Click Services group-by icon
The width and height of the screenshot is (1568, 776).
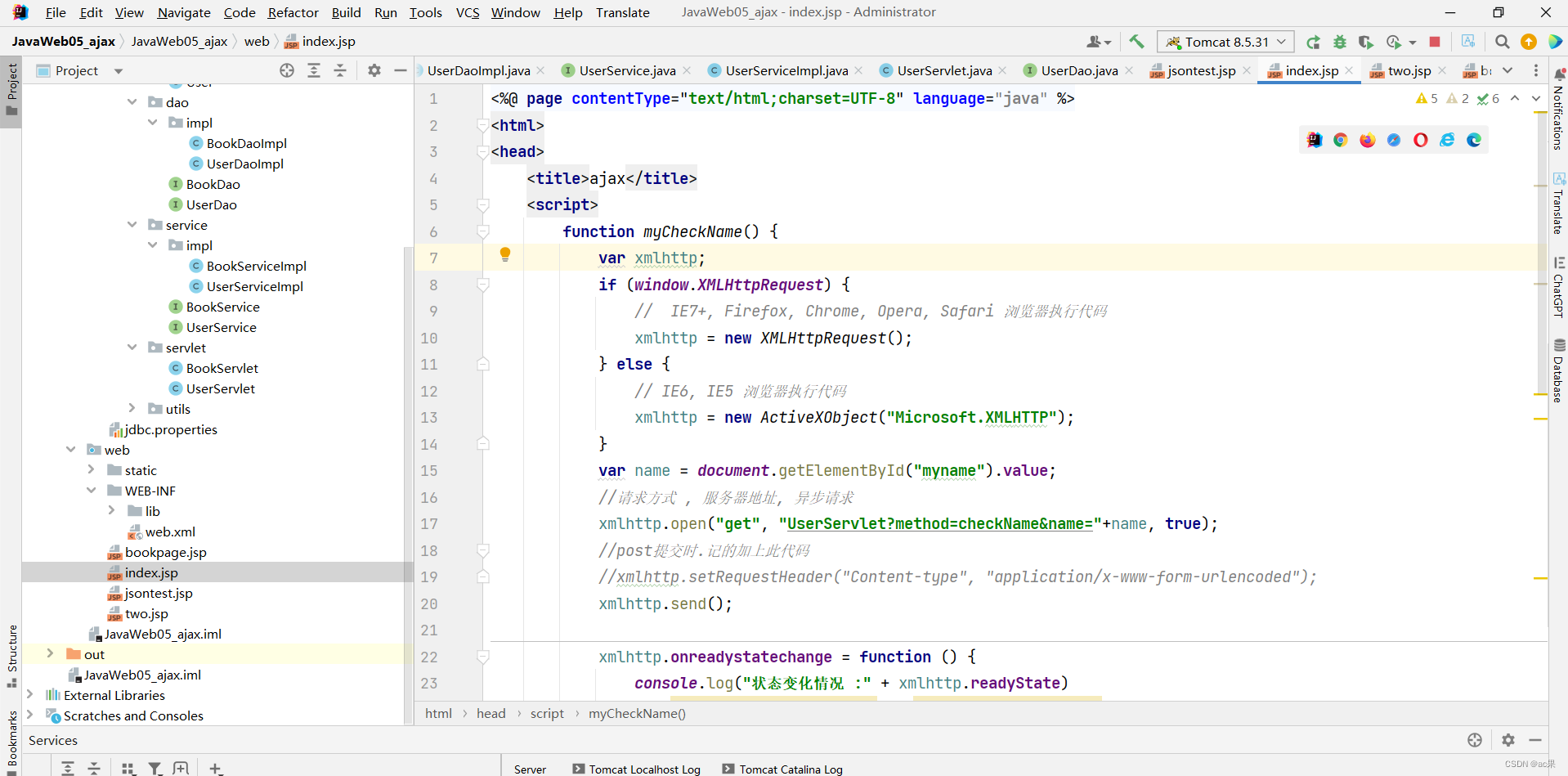[128, 768]
